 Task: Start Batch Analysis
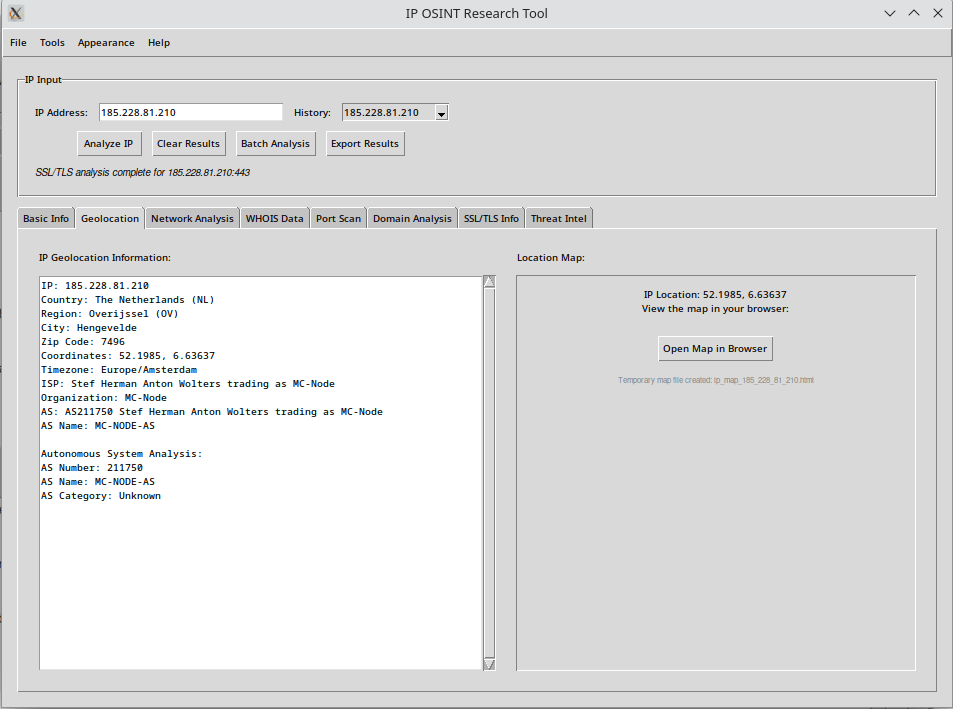[275, 144]
